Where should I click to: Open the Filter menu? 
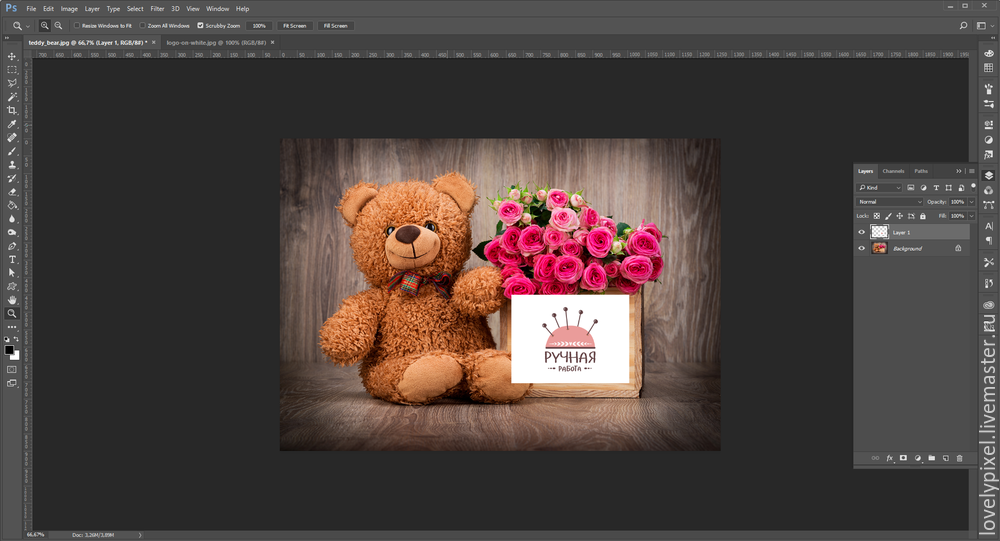(x=157, y=8)
